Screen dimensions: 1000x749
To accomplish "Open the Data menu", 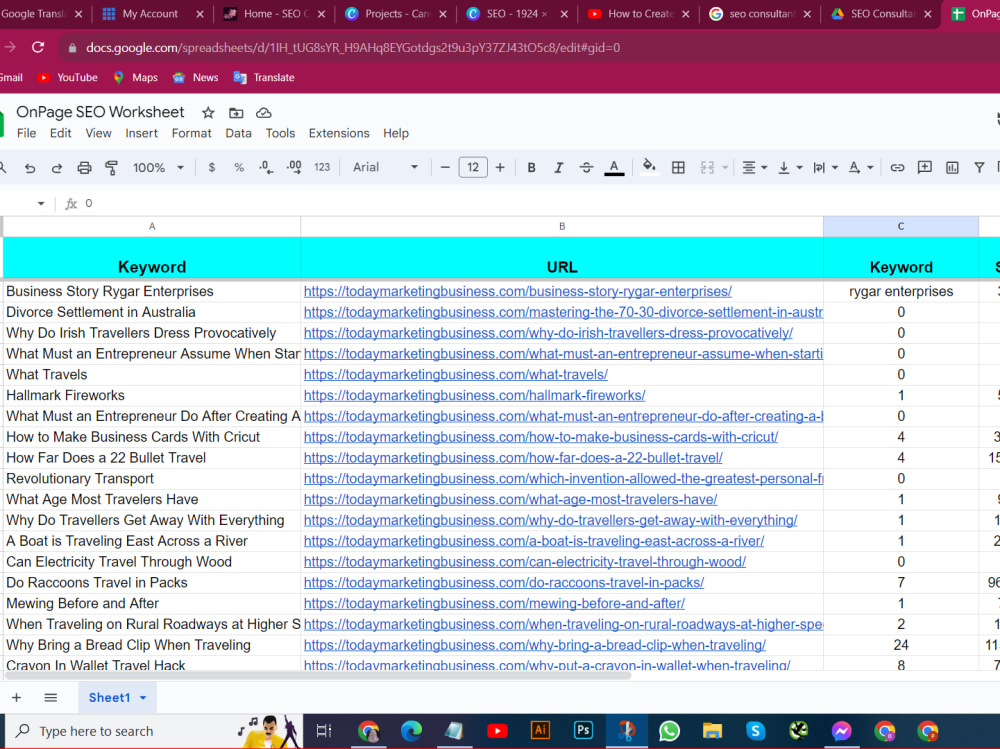I will pos(239,133).
